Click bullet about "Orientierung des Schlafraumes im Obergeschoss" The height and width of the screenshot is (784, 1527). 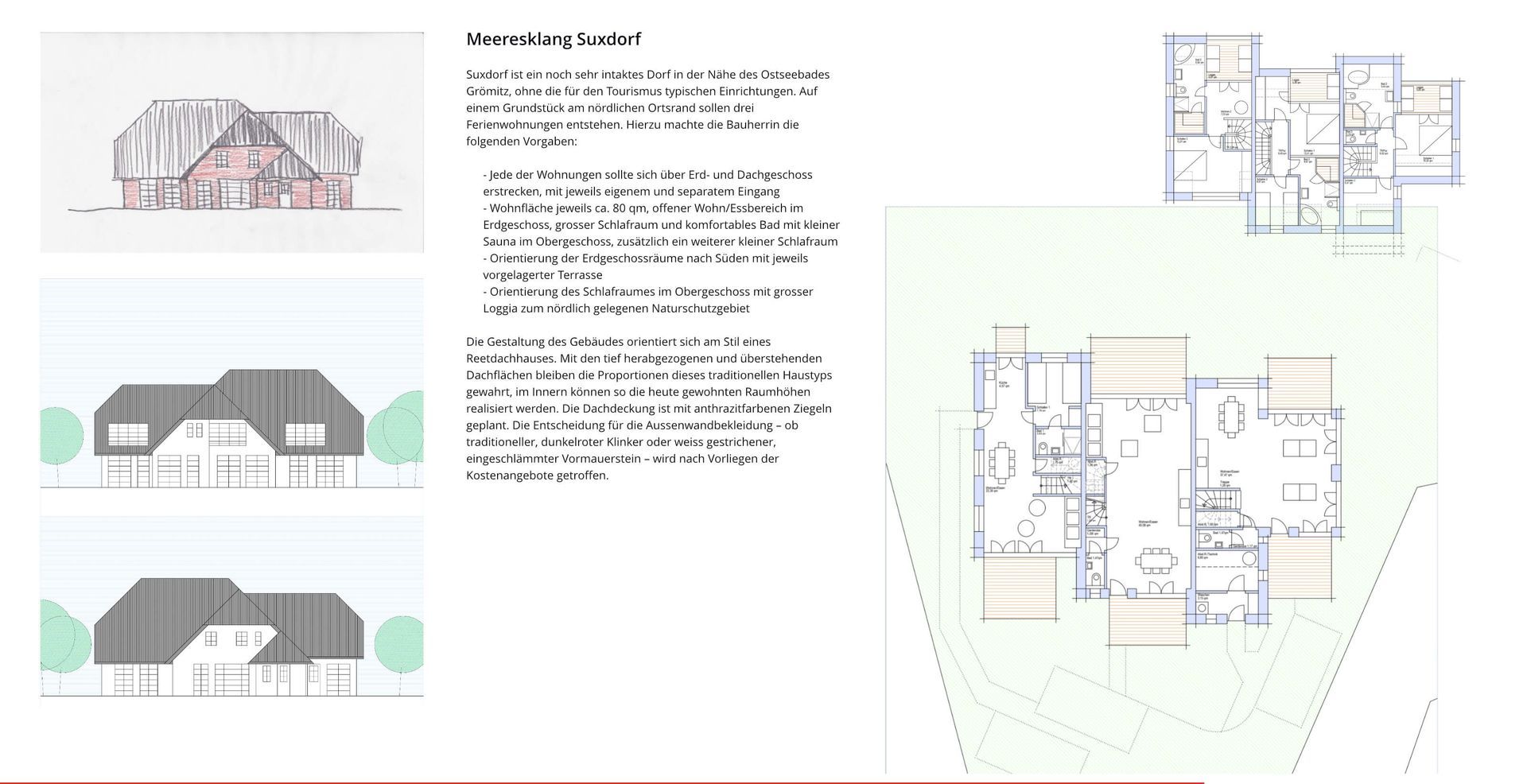pos(648,300)
